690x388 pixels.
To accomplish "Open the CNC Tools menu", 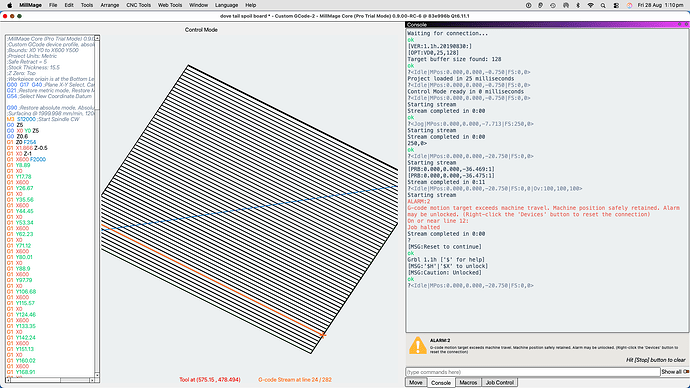I will click(x=138, y=5).
